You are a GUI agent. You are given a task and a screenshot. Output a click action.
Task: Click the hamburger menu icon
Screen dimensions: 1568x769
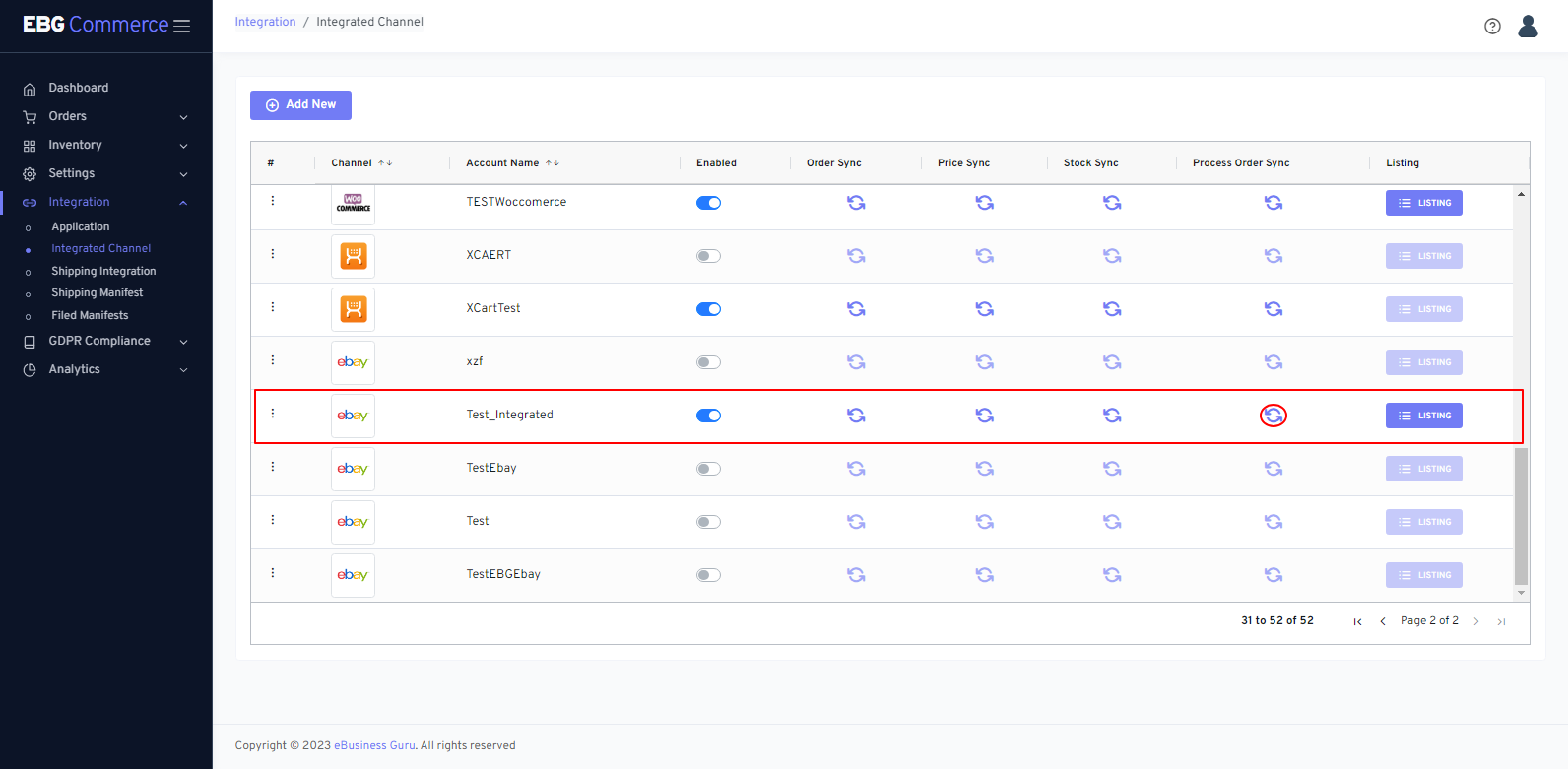(x=182, y=27)
